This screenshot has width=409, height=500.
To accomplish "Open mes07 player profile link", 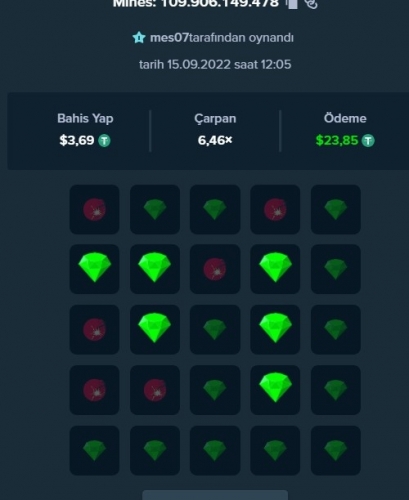I will click(x=169, y=38).
